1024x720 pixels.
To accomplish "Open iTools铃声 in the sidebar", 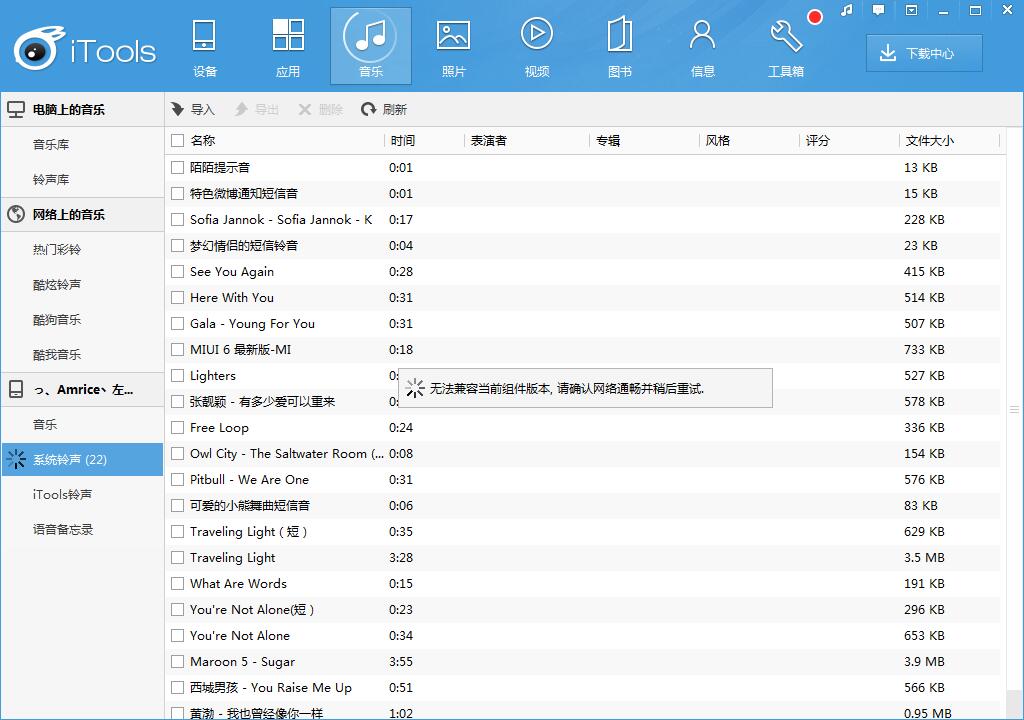I will click(63, 495).
